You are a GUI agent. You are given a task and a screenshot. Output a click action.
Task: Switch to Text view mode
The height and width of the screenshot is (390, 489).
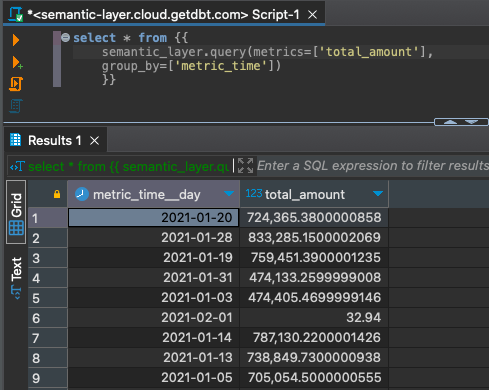click(x=16, y=278)
